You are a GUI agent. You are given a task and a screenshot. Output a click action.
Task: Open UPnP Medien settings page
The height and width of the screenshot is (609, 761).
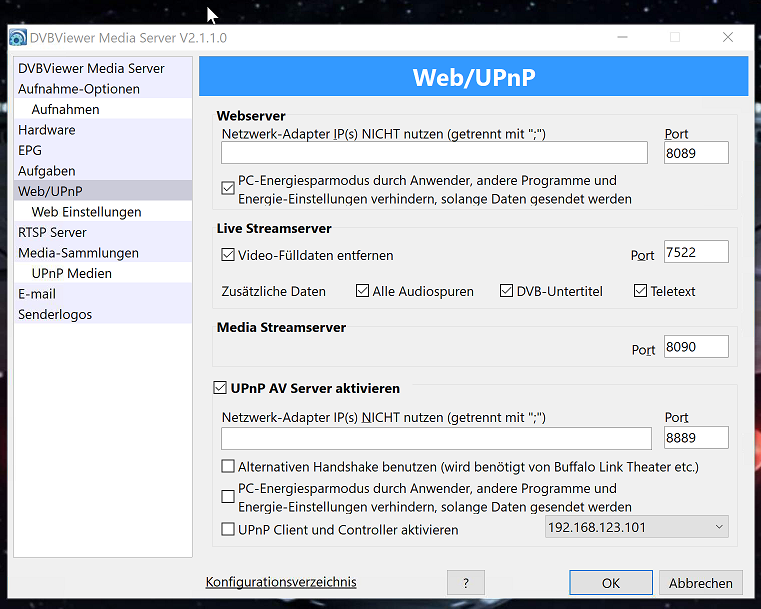tap(103, 273)
